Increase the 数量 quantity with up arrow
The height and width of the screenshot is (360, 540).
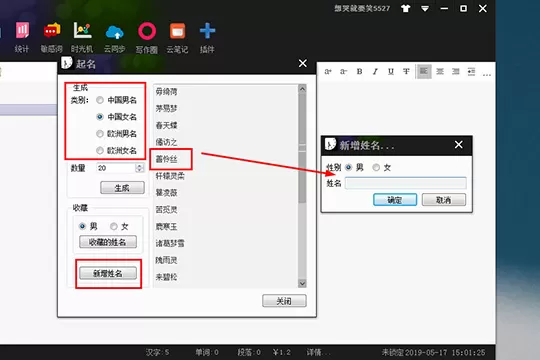coord(139,166)
